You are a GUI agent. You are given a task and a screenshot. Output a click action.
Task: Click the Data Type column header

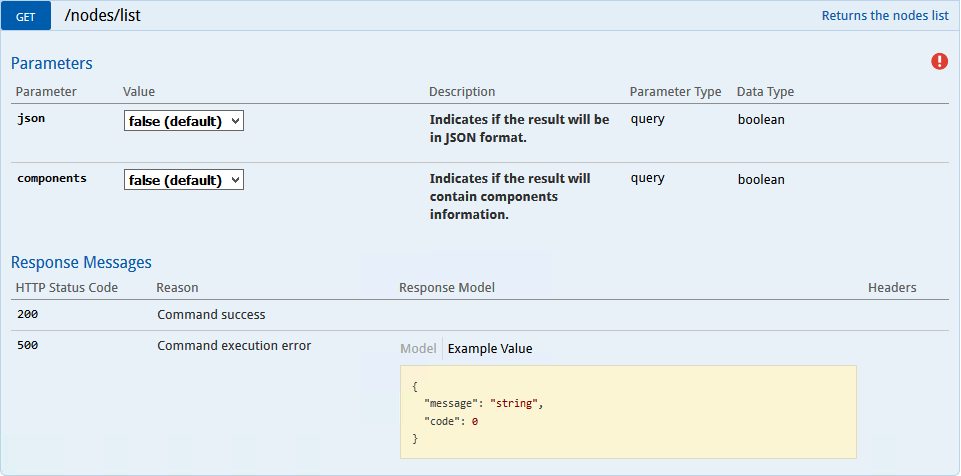pyautogui.click(x=765, y=92)
